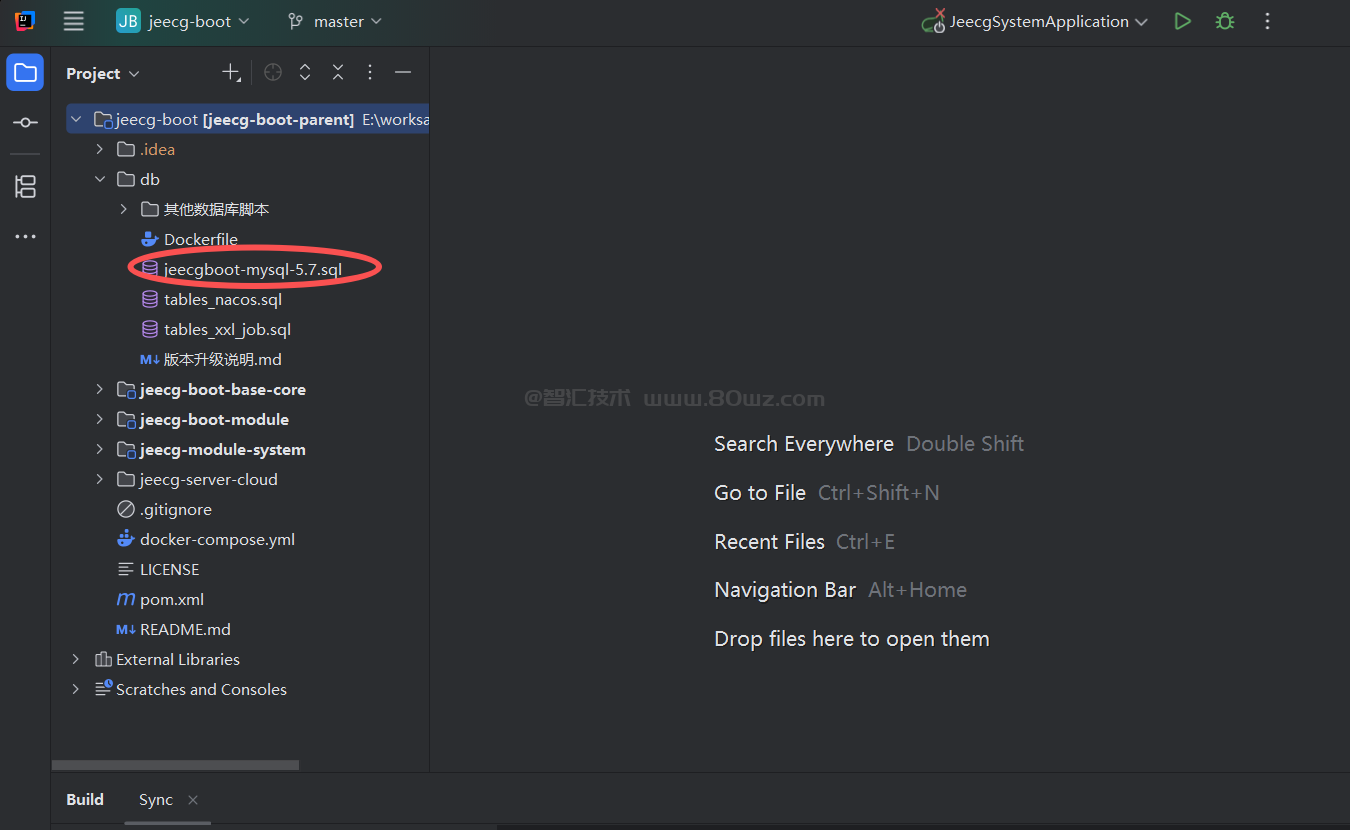This screenshot has height=830, width=1350.
Task: Open the LICENSE file
Action: coord(169,569)
